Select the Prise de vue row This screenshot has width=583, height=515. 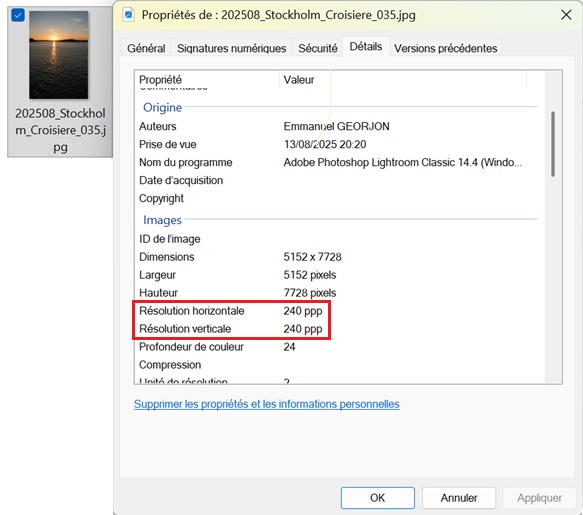click(336, 144)
